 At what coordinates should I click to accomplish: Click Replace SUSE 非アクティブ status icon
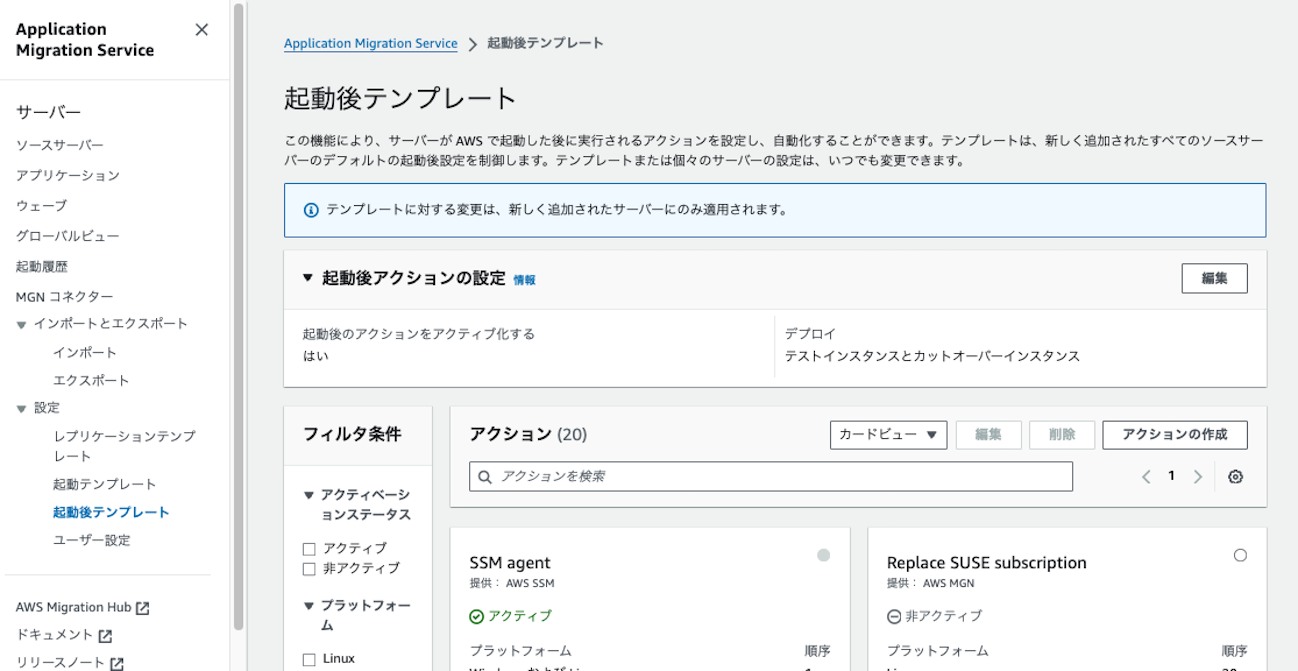click(894, 616)
